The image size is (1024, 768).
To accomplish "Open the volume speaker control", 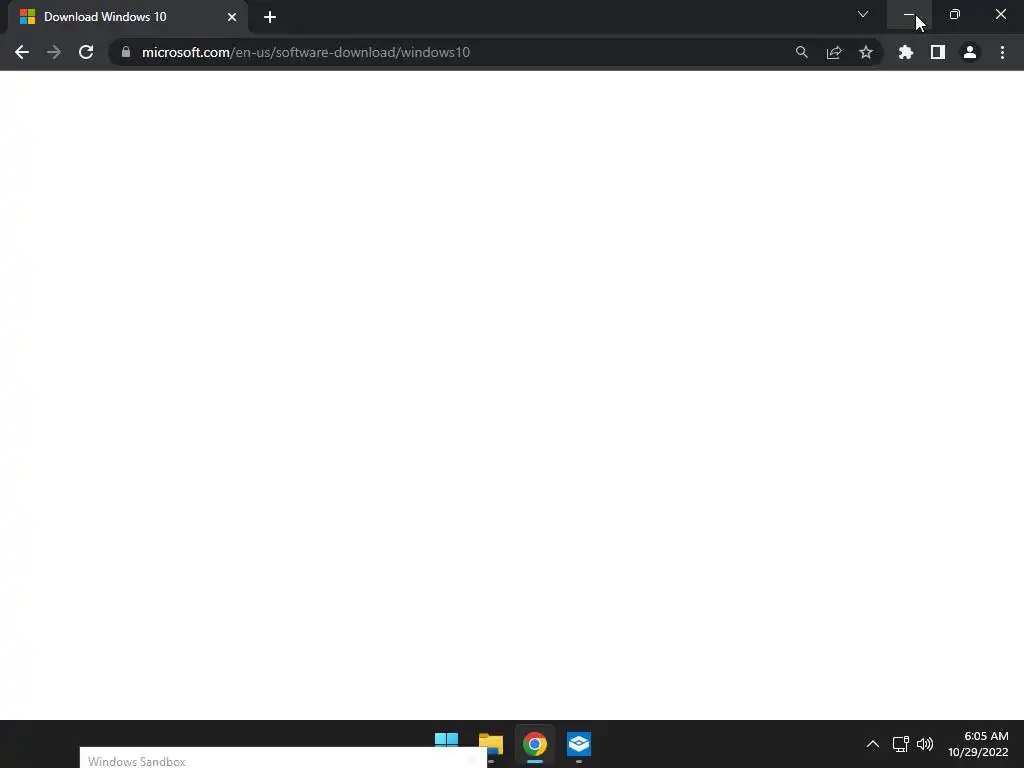I will click(925, 744).
